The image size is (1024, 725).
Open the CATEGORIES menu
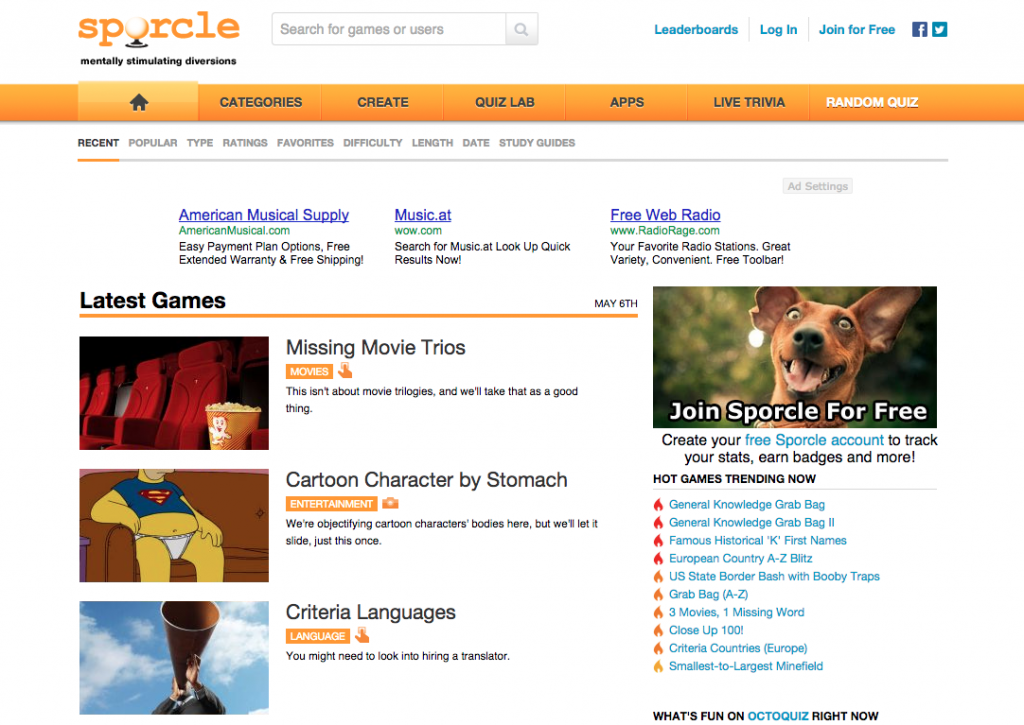(x=261, y=103)
